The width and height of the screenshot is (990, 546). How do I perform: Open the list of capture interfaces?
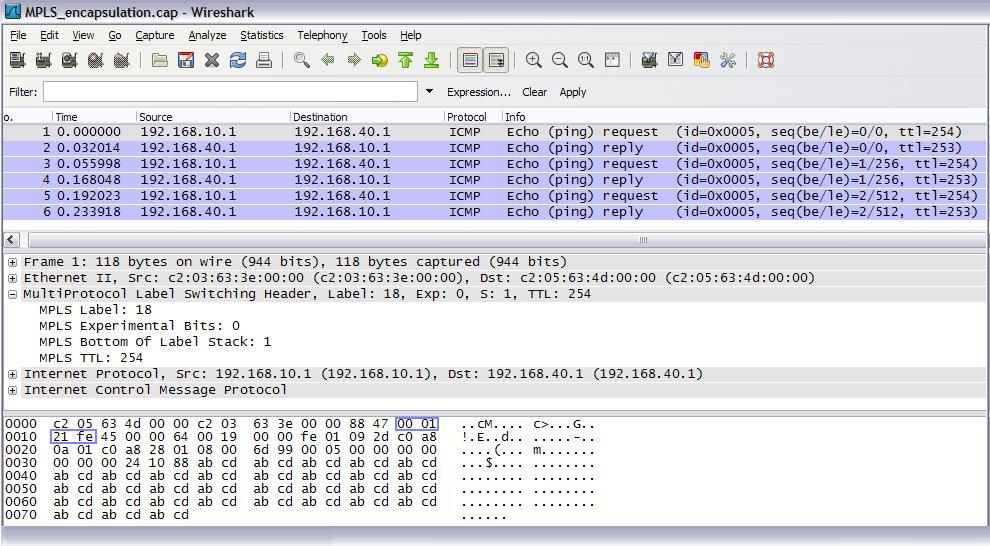(x=18, y=60)
